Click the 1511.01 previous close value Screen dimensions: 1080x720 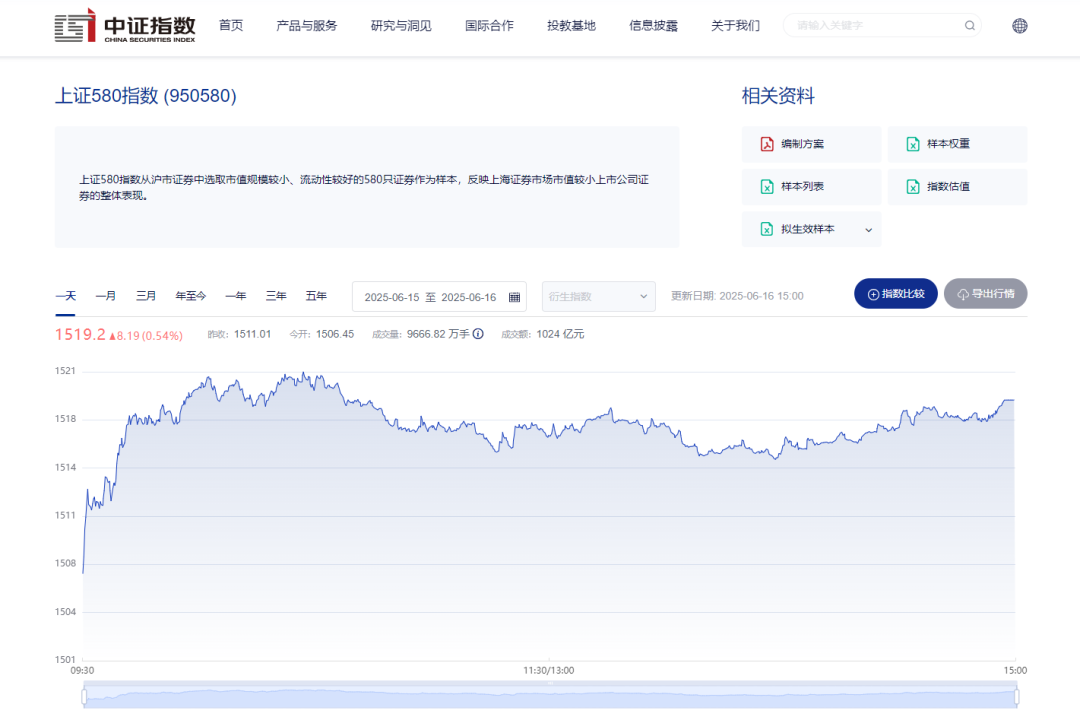pyautogui.click(x=252, y=334)
